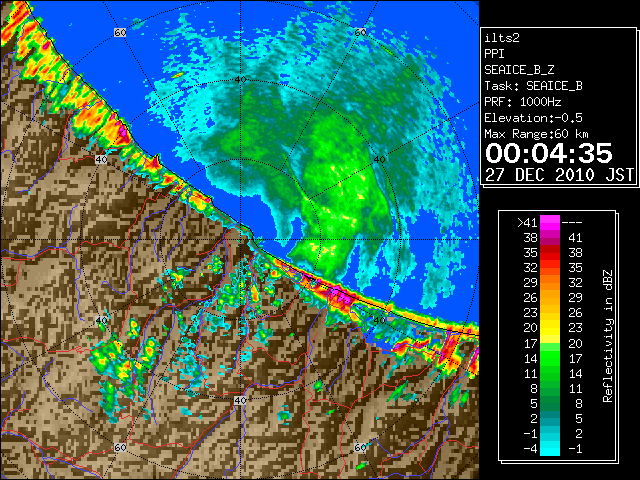Pick the dark green 8–11 dBZ swatch
Screen dimensions: 640x480
tap(550, 389)
